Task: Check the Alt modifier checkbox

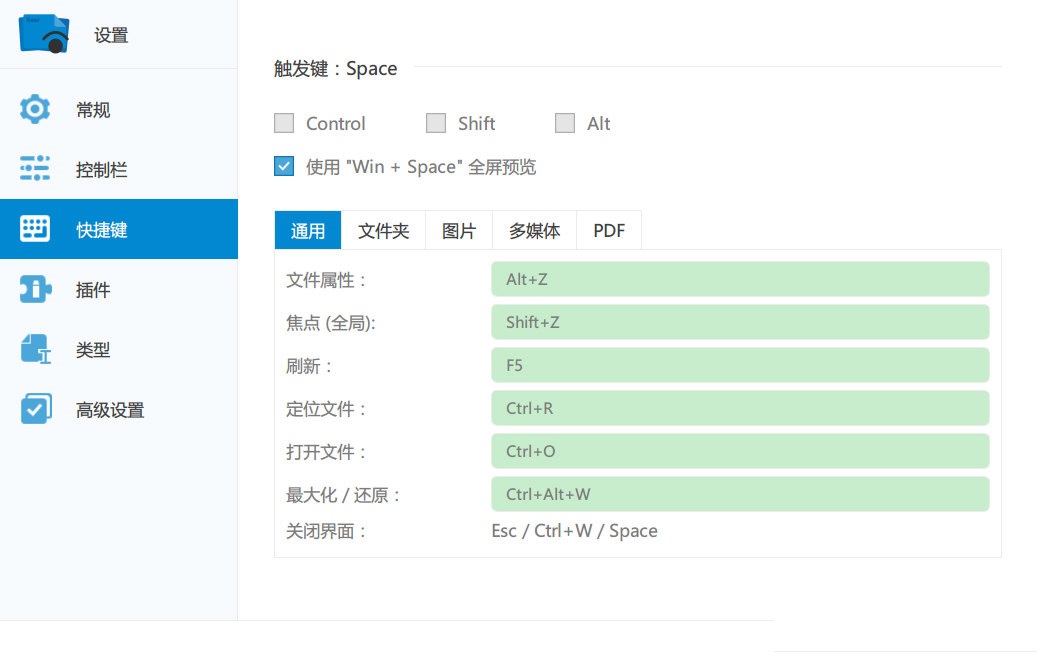Action: [x=565, y=123]
